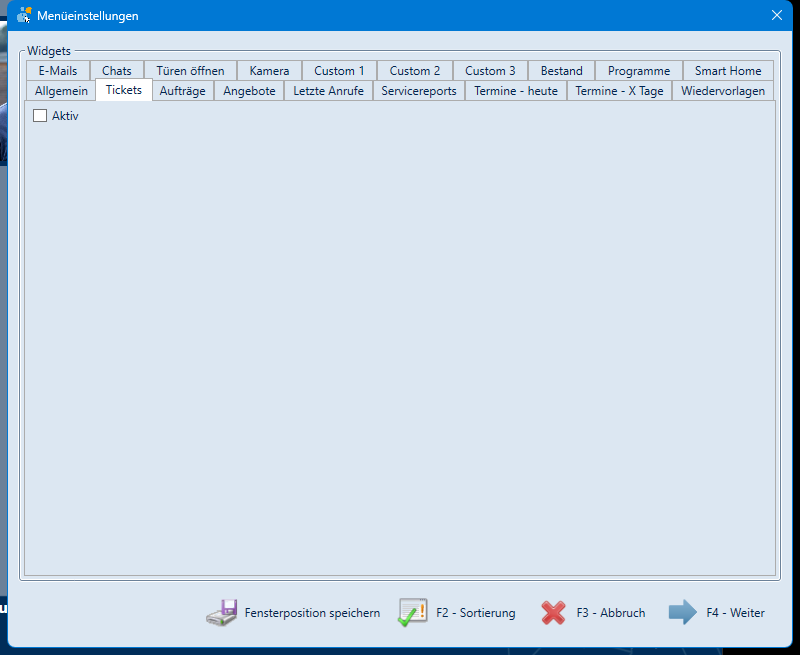Viewport: 800px width, 655px height.
Task: Switch to the Custom 2 tab
Action: [x=415, y=70]
